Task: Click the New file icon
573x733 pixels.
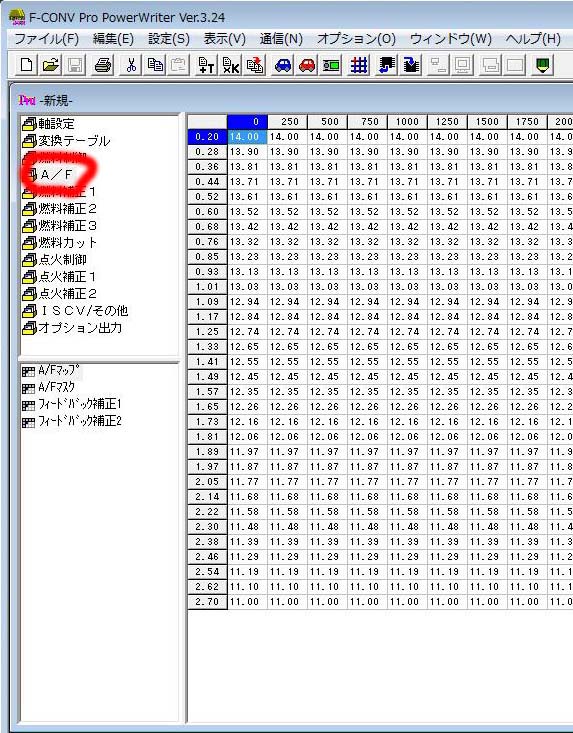Action: point(26,65)
